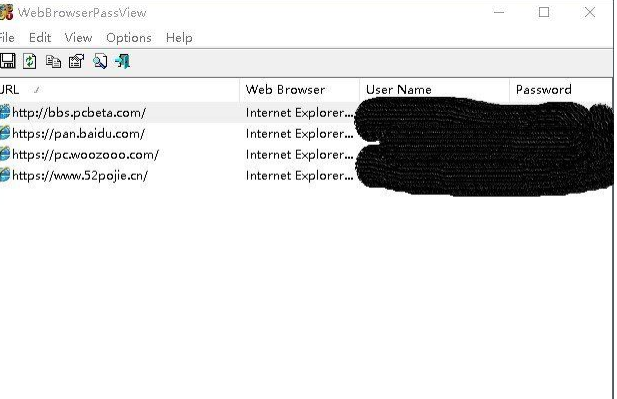Sort by the Web Browser column header

tap(299, 90)
